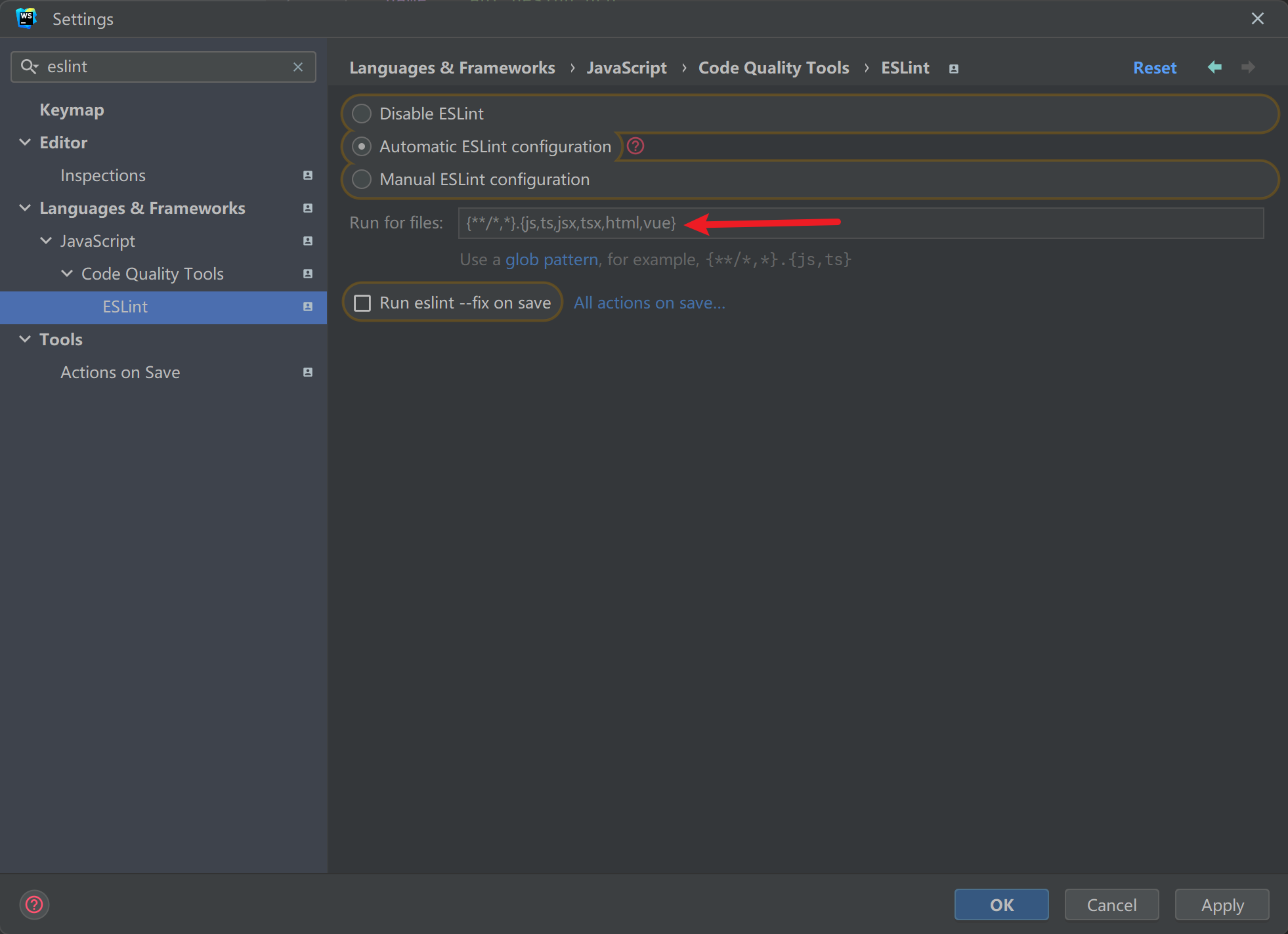Click the WebStorm logo icon in title bar
The height and width of the screenshot is (934, 1288).
26,18
